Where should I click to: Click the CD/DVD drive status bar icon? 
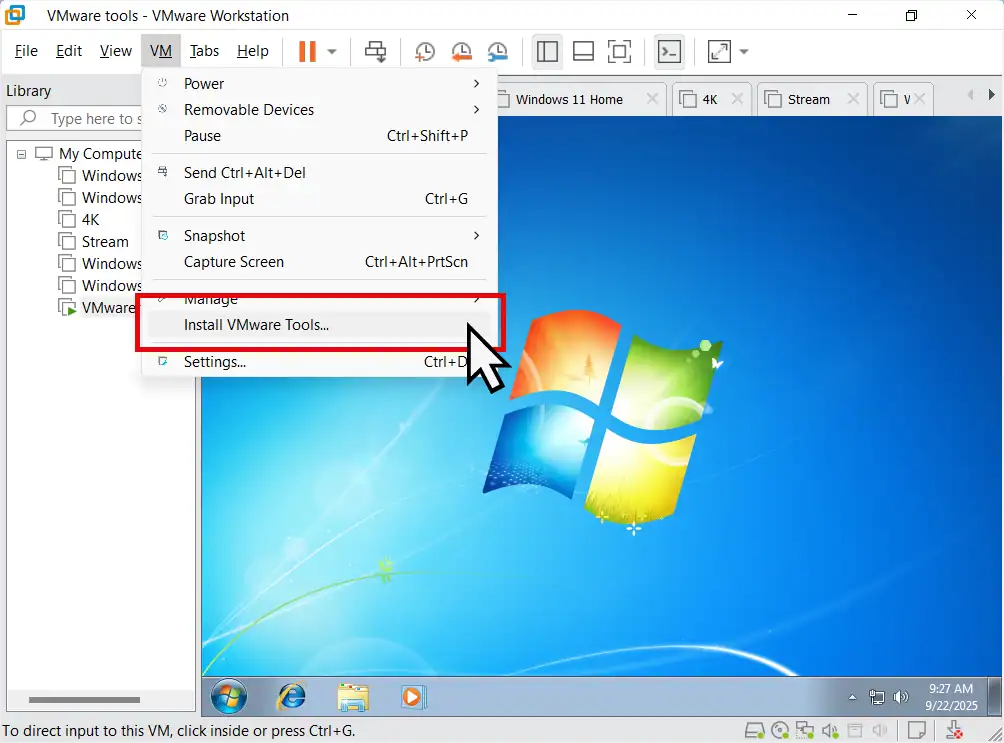coord(780,730)
